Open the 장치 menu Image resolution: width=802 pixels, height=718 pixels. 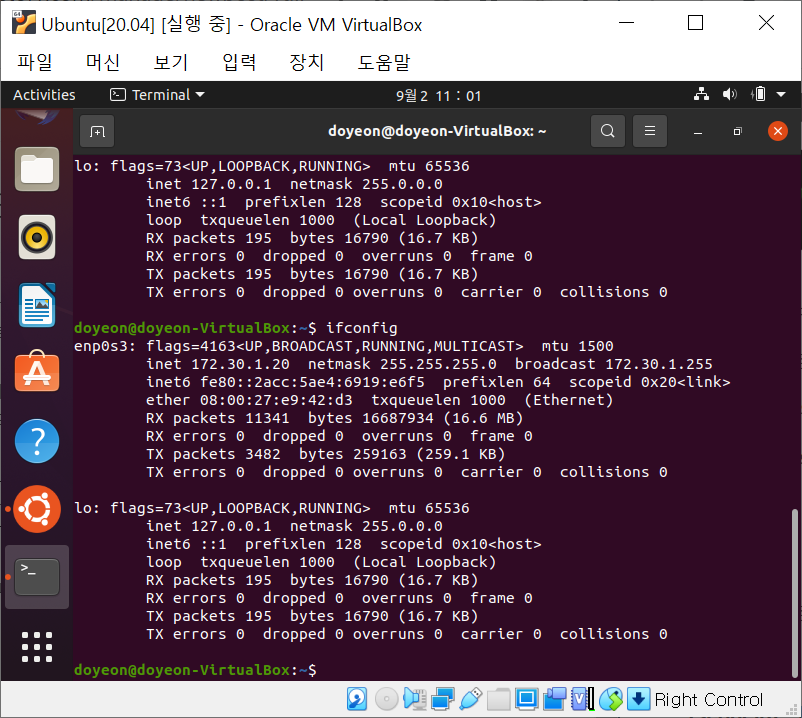[306, 62]
